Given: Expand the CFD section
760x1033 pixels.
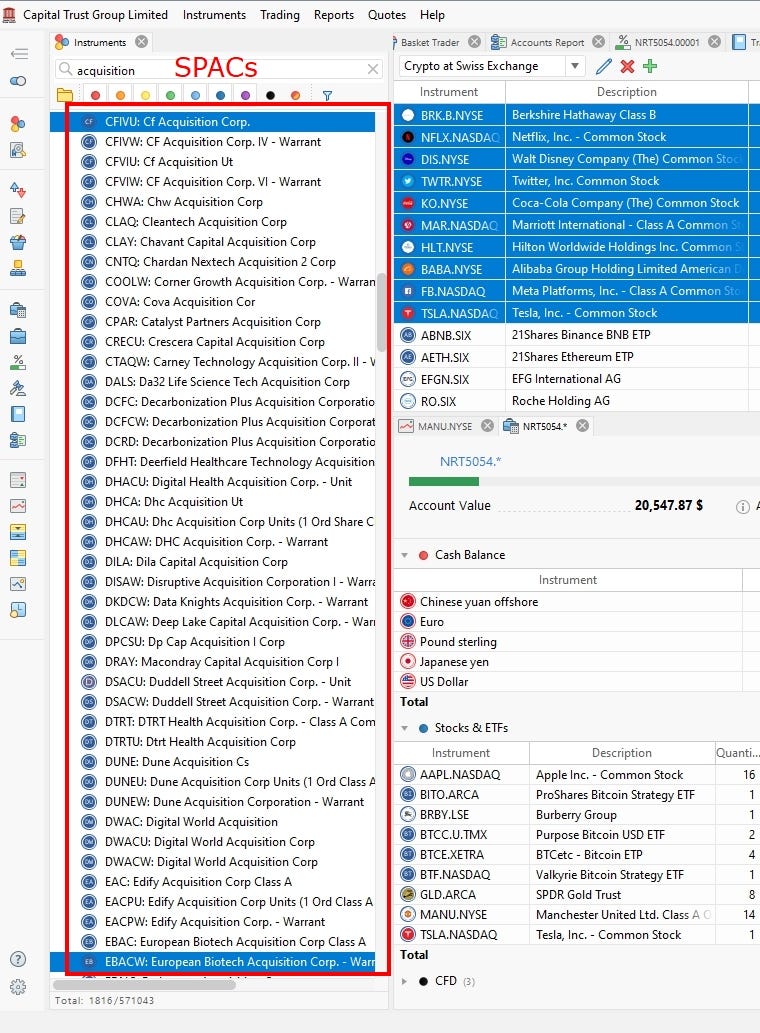Looking at the screenshot, I should [404, 982].
